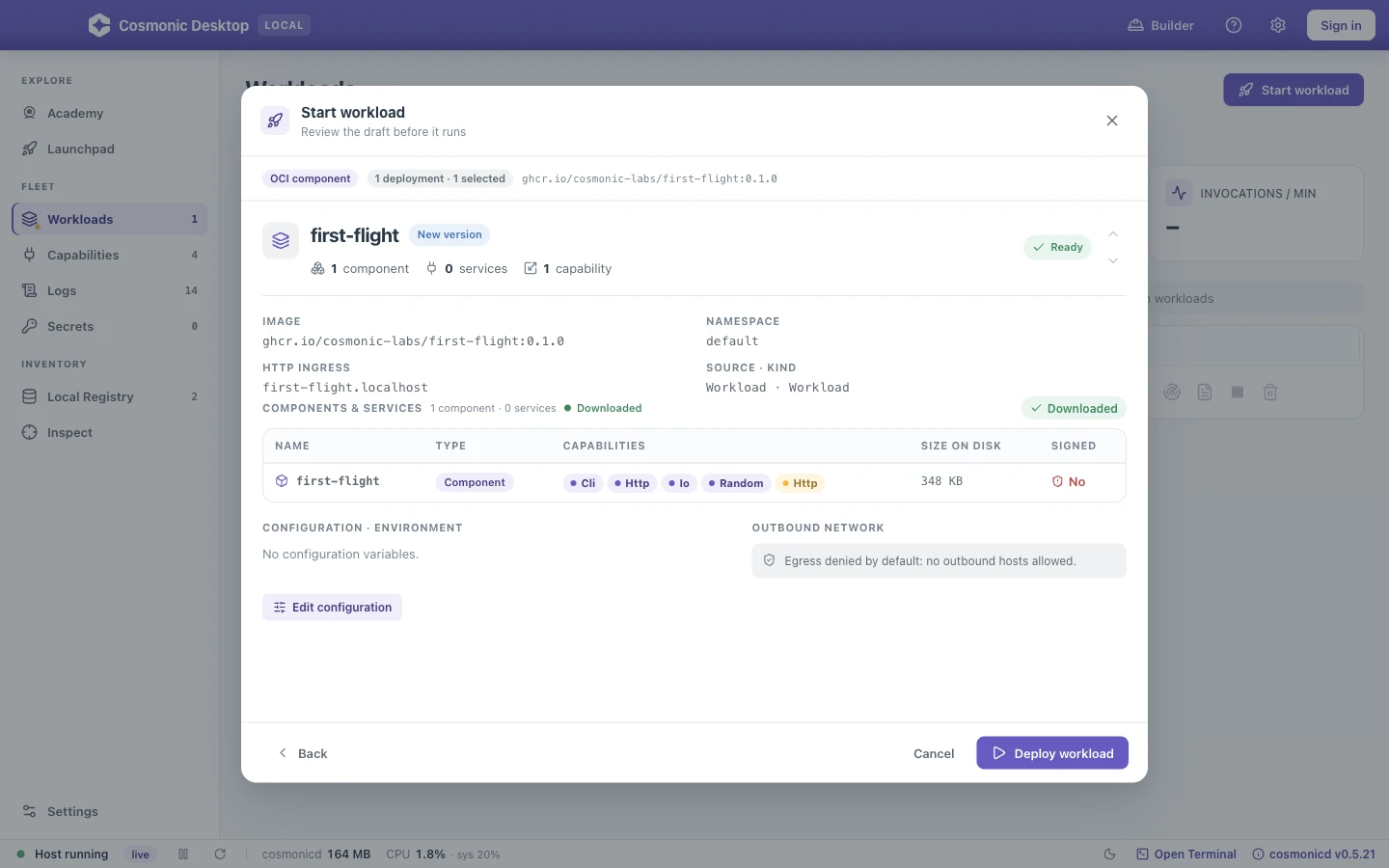Click cosmonicd v0.5.21 version info

pos(1314,854)
